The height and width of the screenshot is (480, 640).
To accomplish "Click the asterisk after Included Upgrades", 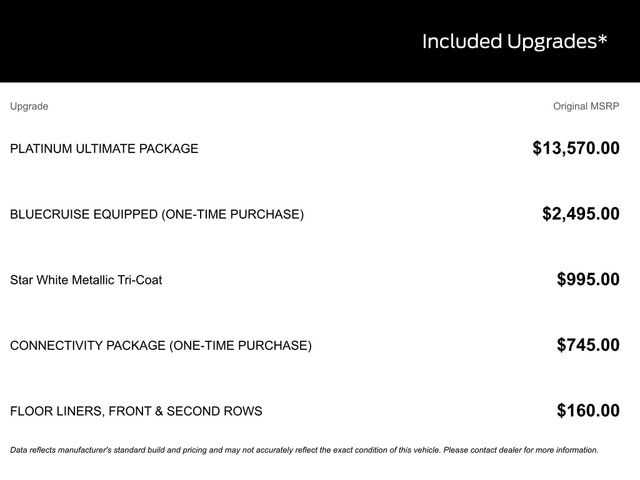I will 601,39.
